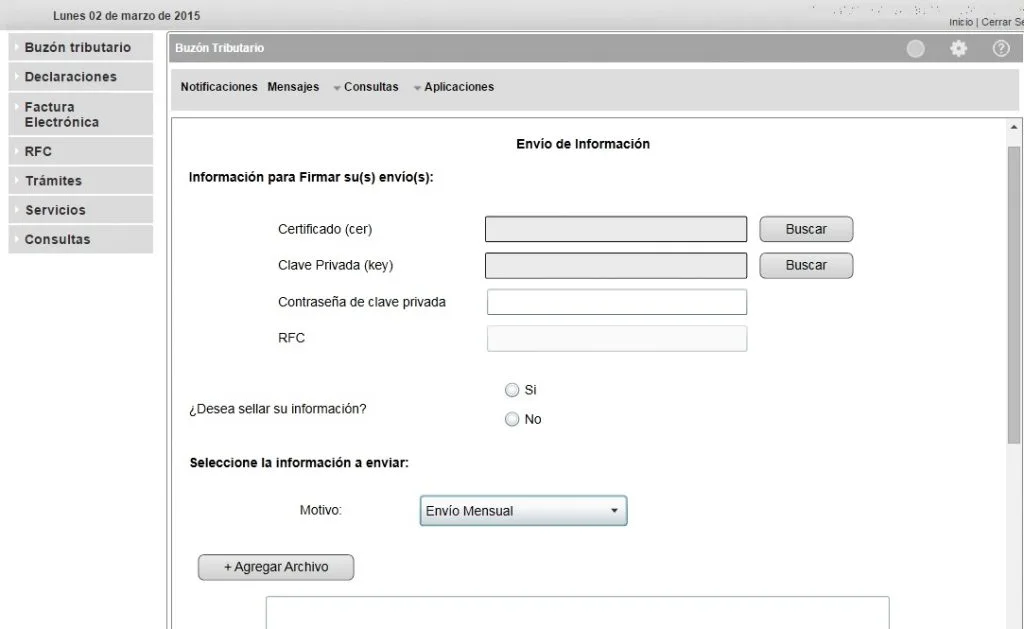Click the + Agregar Archivo button
The height and width of the screenshot is (629, 1024).
275,567
